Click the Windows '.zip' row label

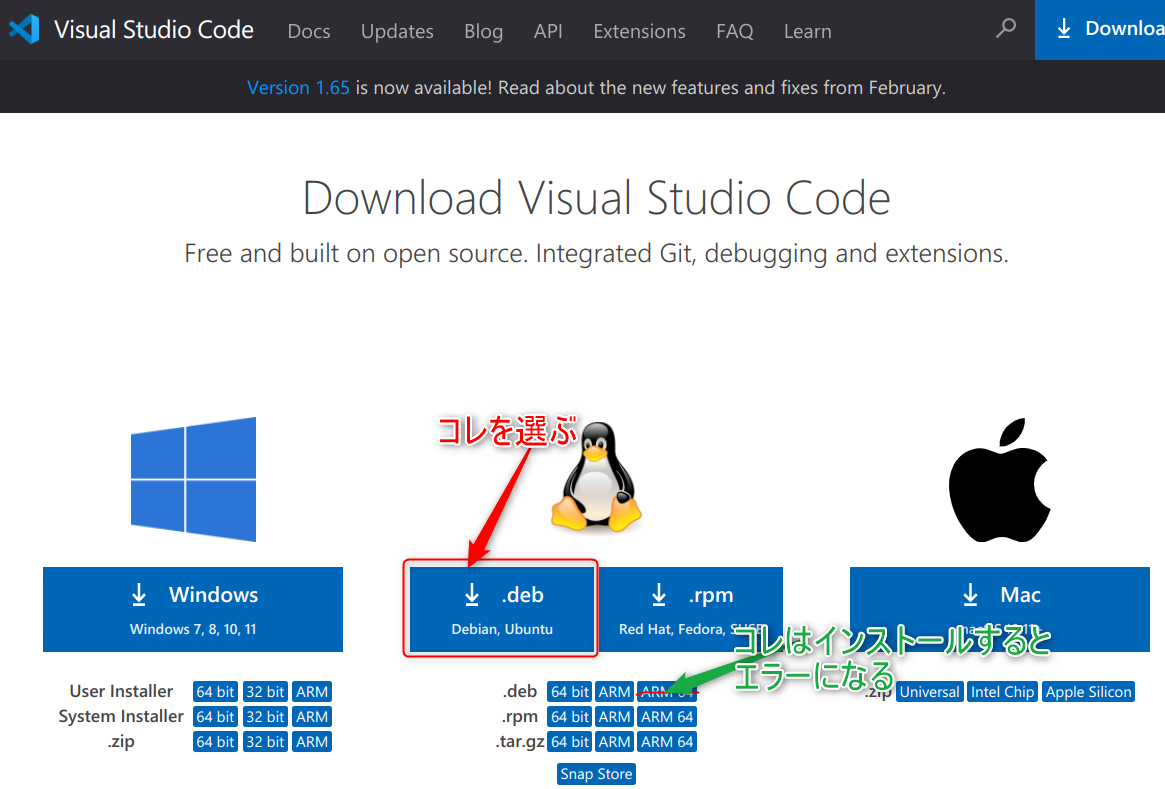click(121, 741)
